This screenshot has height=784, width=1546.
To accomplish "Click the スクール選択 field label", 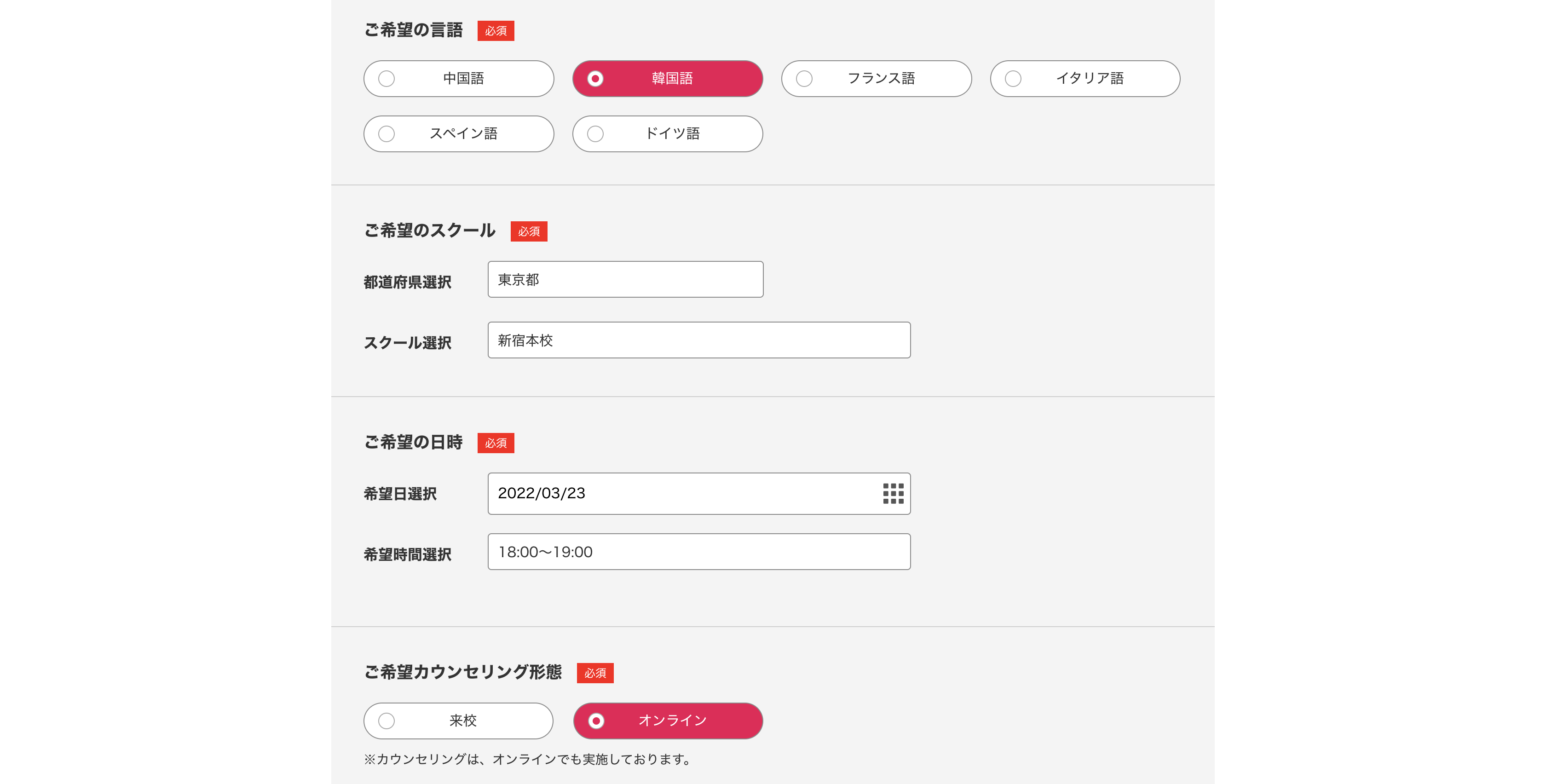I will tap(408, 343).
